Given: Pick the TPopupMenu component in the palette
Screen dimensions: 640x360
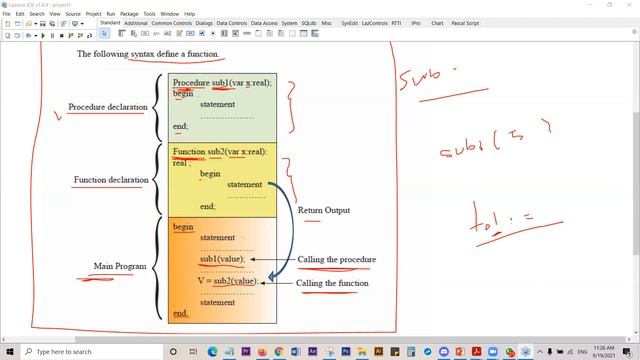Looking at the screenshot, I should pyautogui.click(x=133, y=33).
